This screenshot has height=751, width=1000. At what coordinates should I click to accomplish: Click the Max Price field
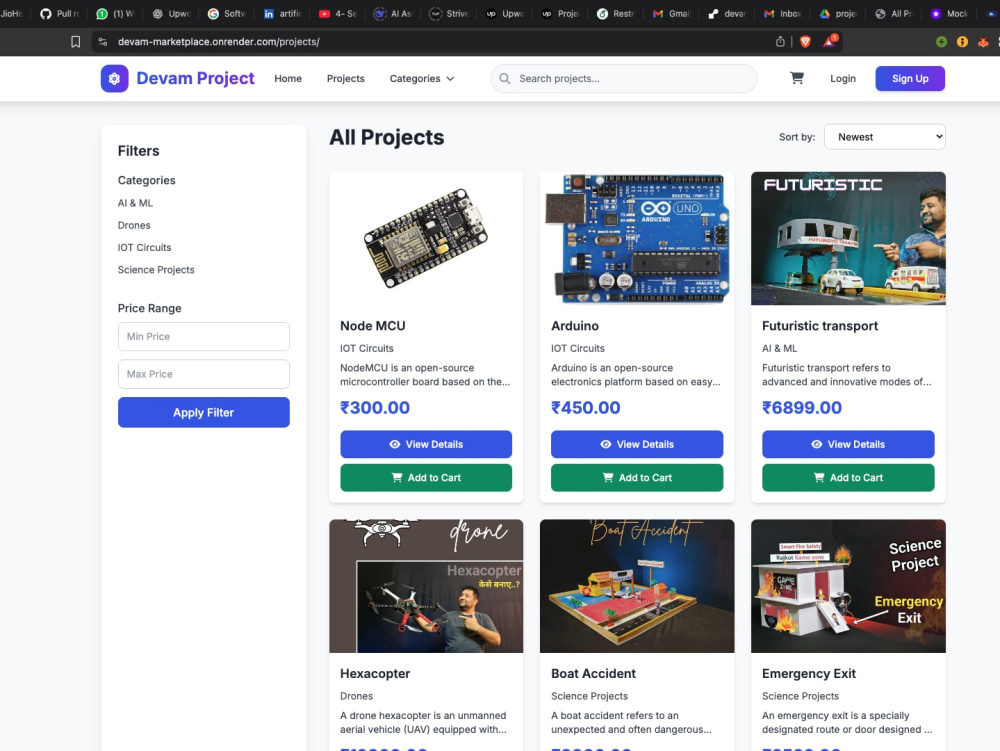tap(203, 374)
